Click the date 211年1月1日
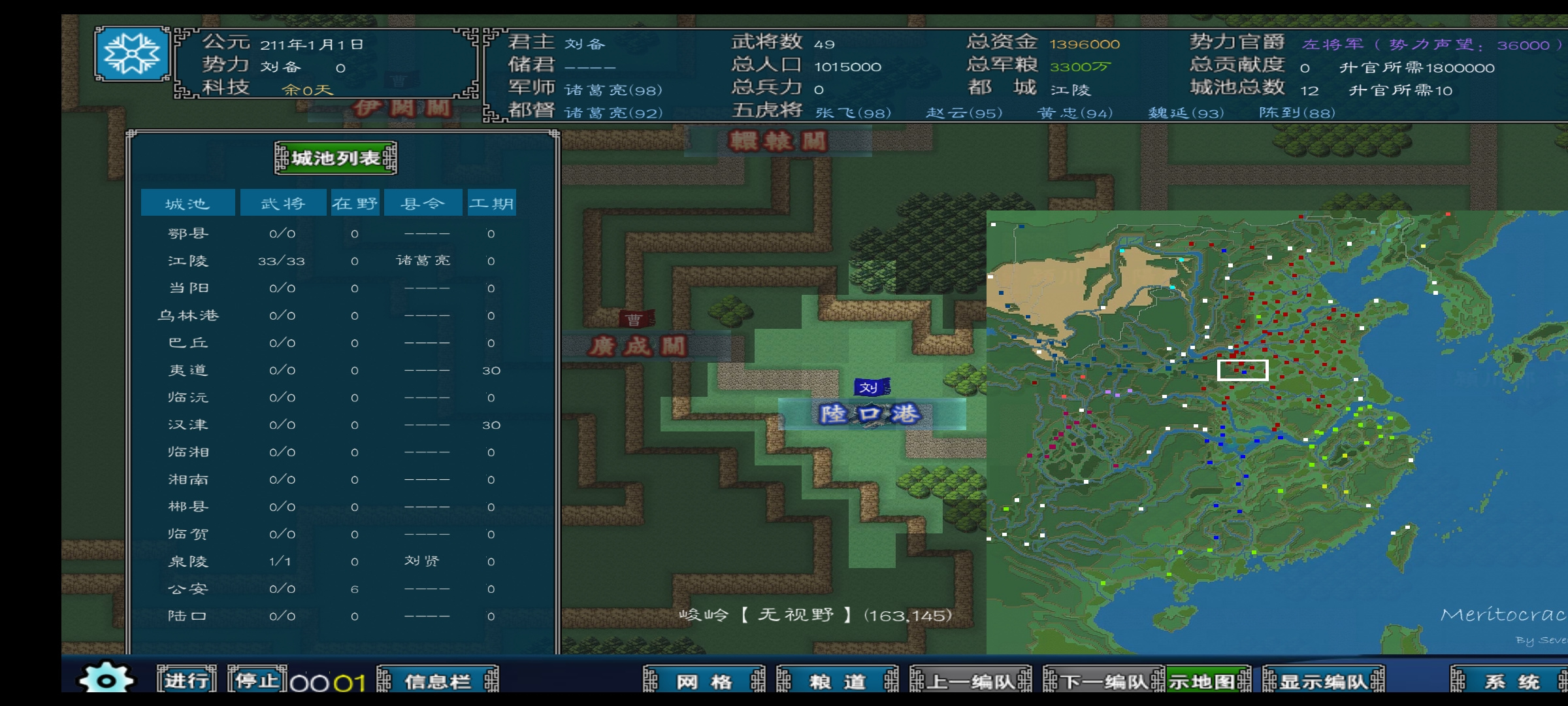This screenshot has height=706, width=1568. tap(312, 44)
